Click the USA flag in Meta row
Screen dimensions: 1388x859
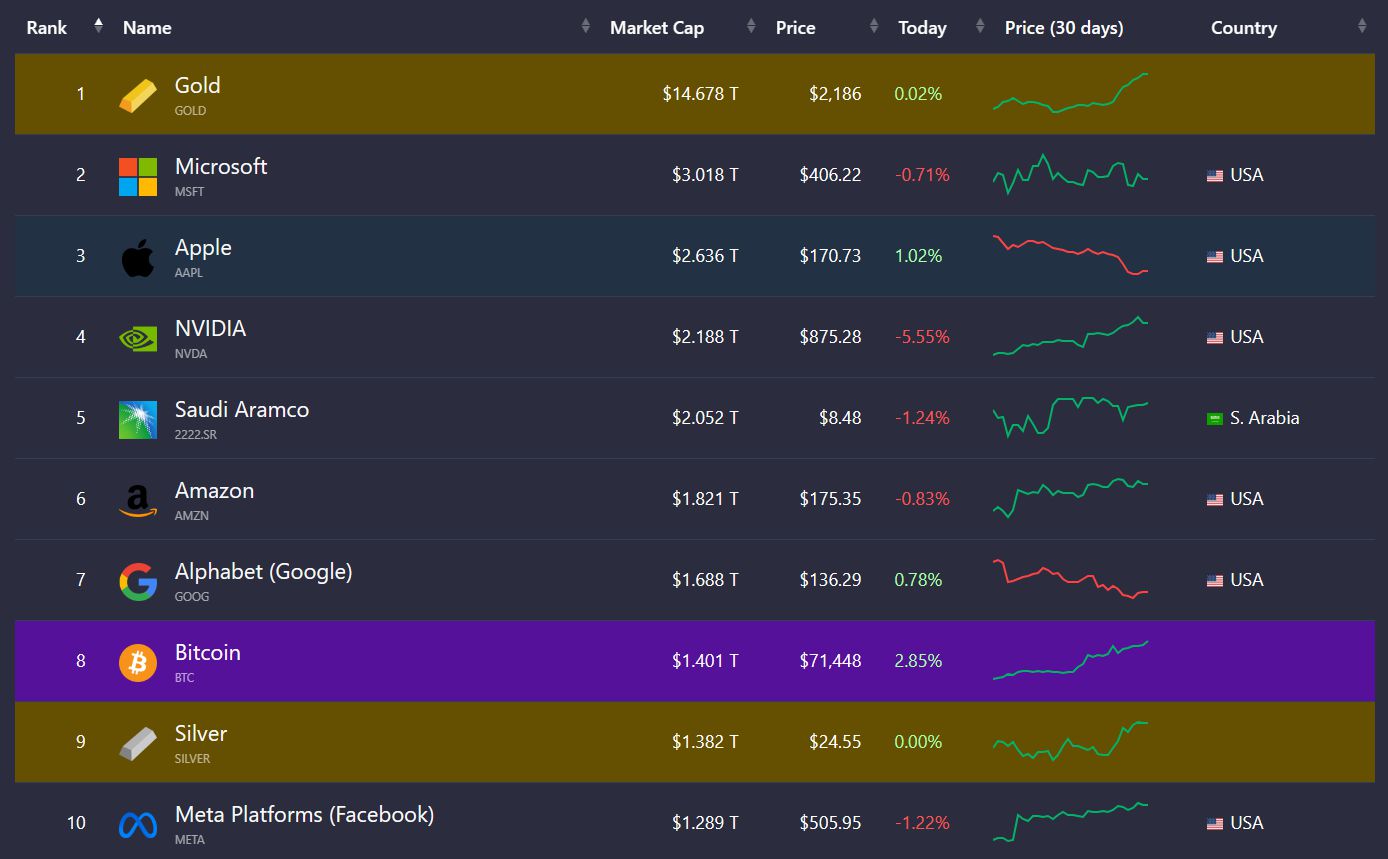pyautogui.click(x=1215, y=824)
